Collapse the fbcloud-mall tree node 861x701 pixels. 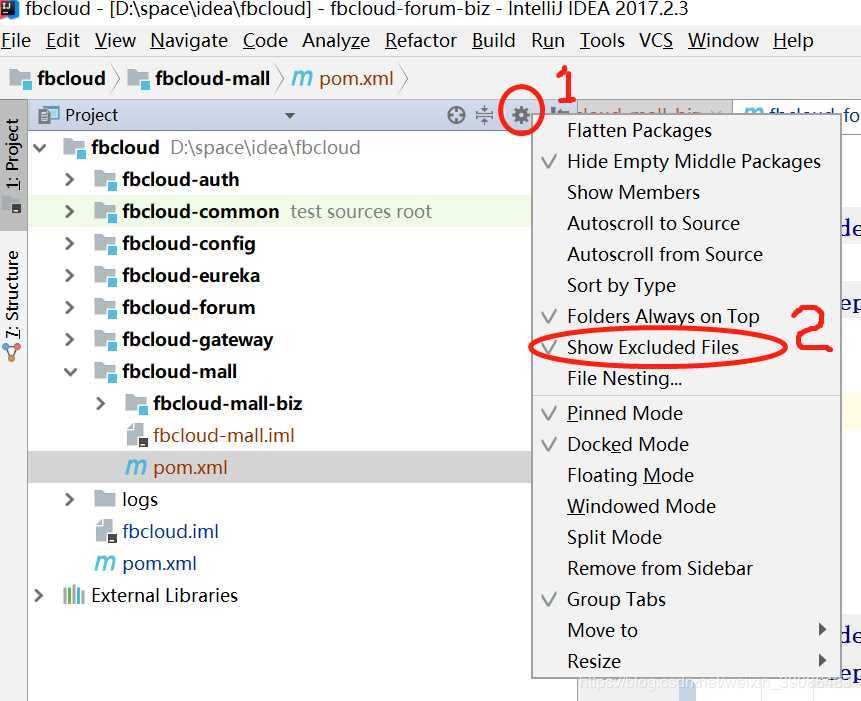[70, 372]
